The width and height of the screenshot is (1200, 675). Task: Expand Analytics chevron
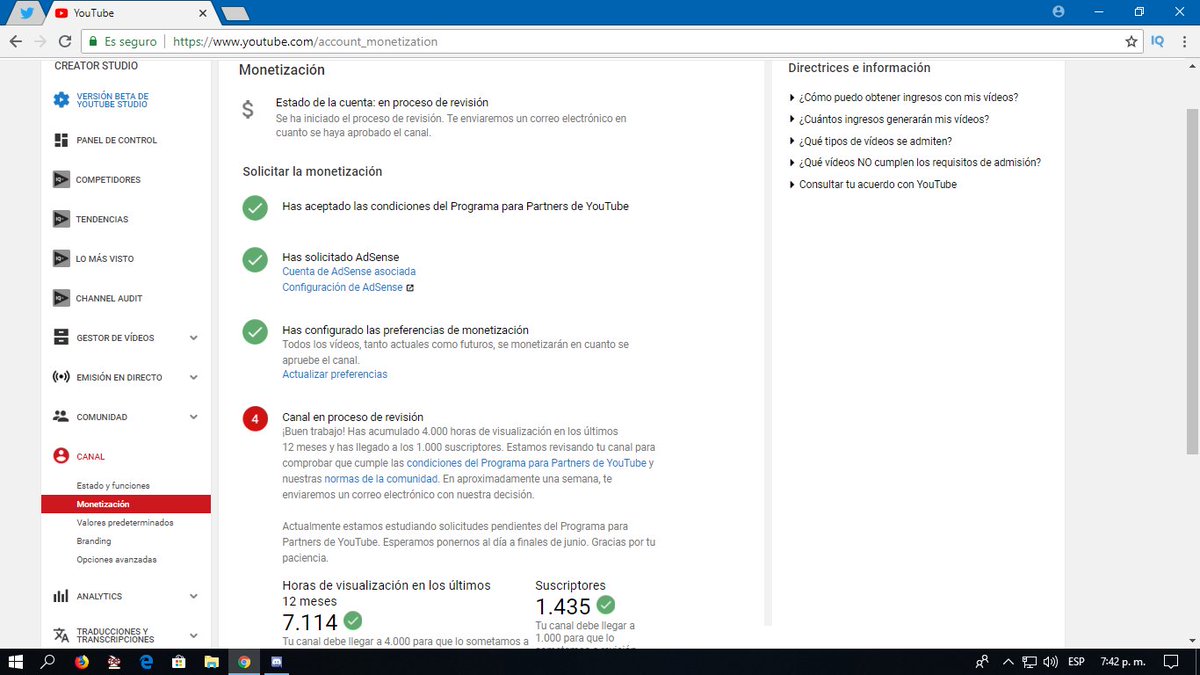[194, 596]
